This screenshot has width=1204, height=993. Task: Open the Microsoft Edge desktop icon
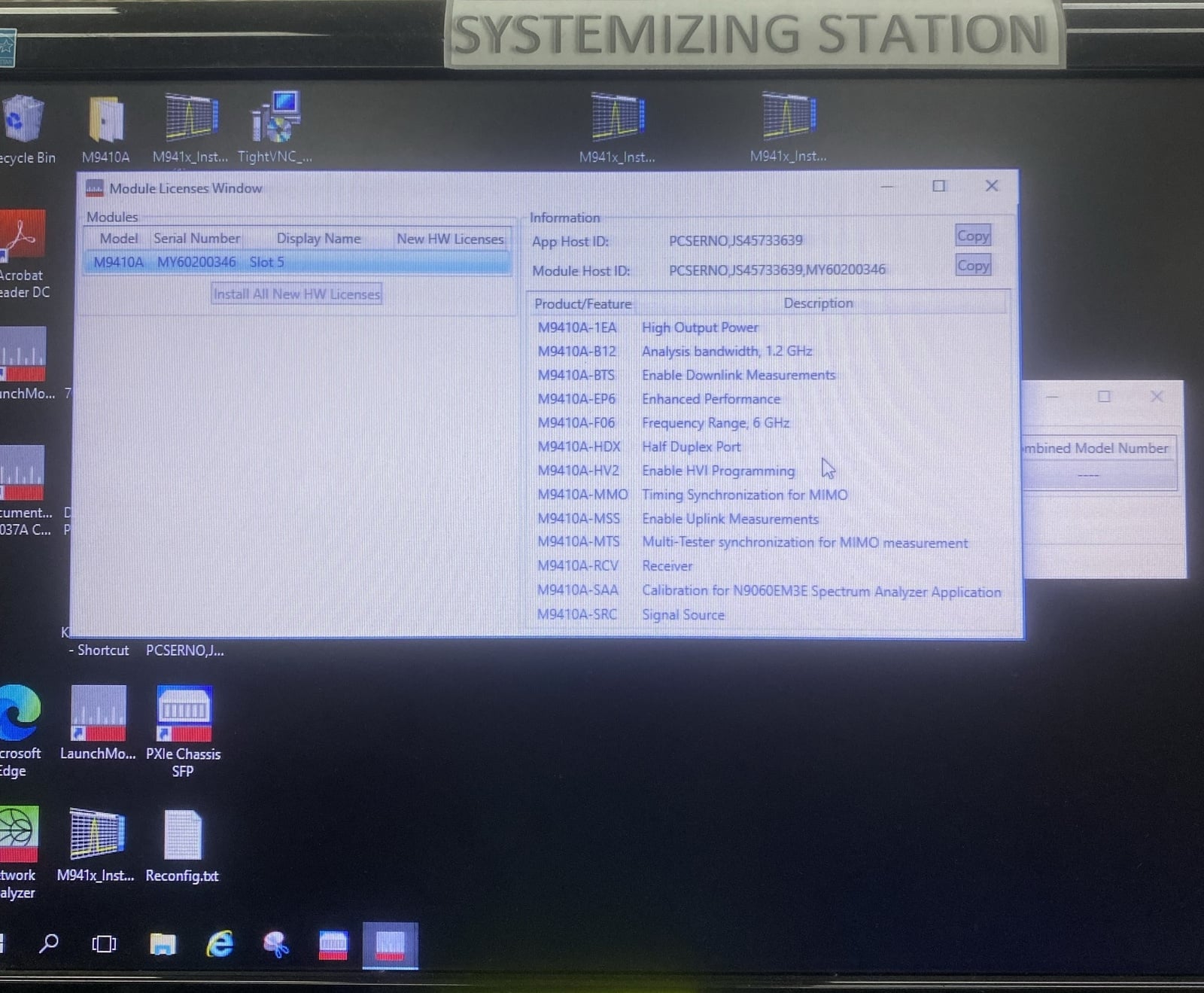[x=20, y=712]
